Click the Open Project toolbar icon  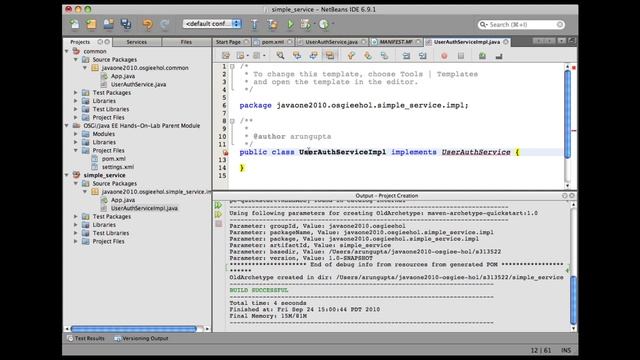(x=109, y=24)
